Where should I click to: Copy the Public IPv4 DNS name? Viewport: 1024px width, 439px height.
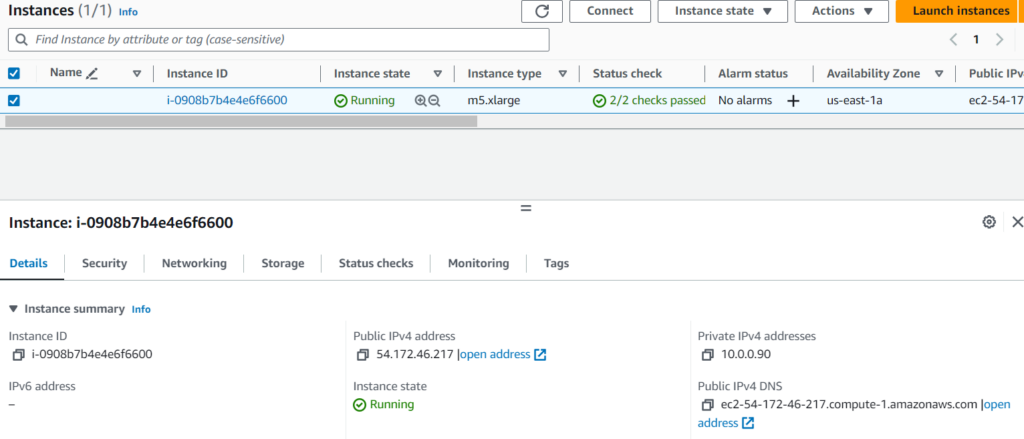[x=708, y=404]
